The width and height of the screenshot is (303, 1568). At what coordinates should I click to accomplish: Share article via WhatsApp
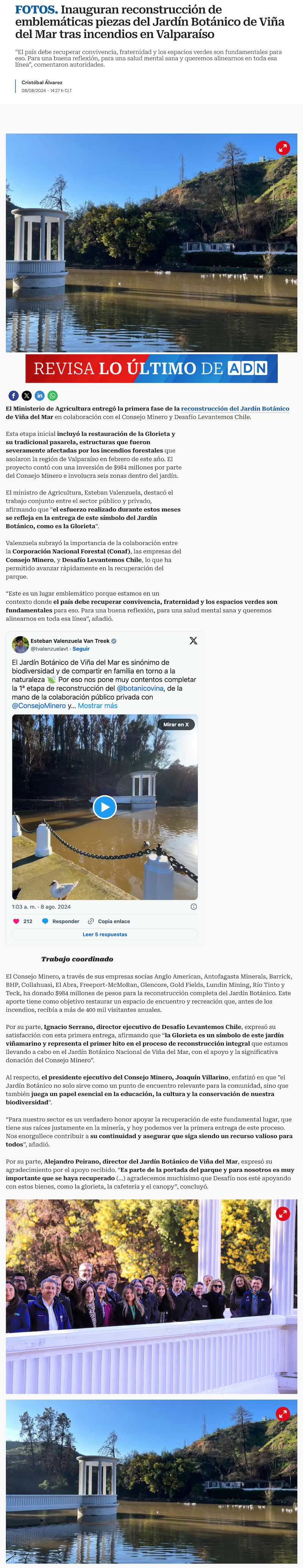(53, 396)
